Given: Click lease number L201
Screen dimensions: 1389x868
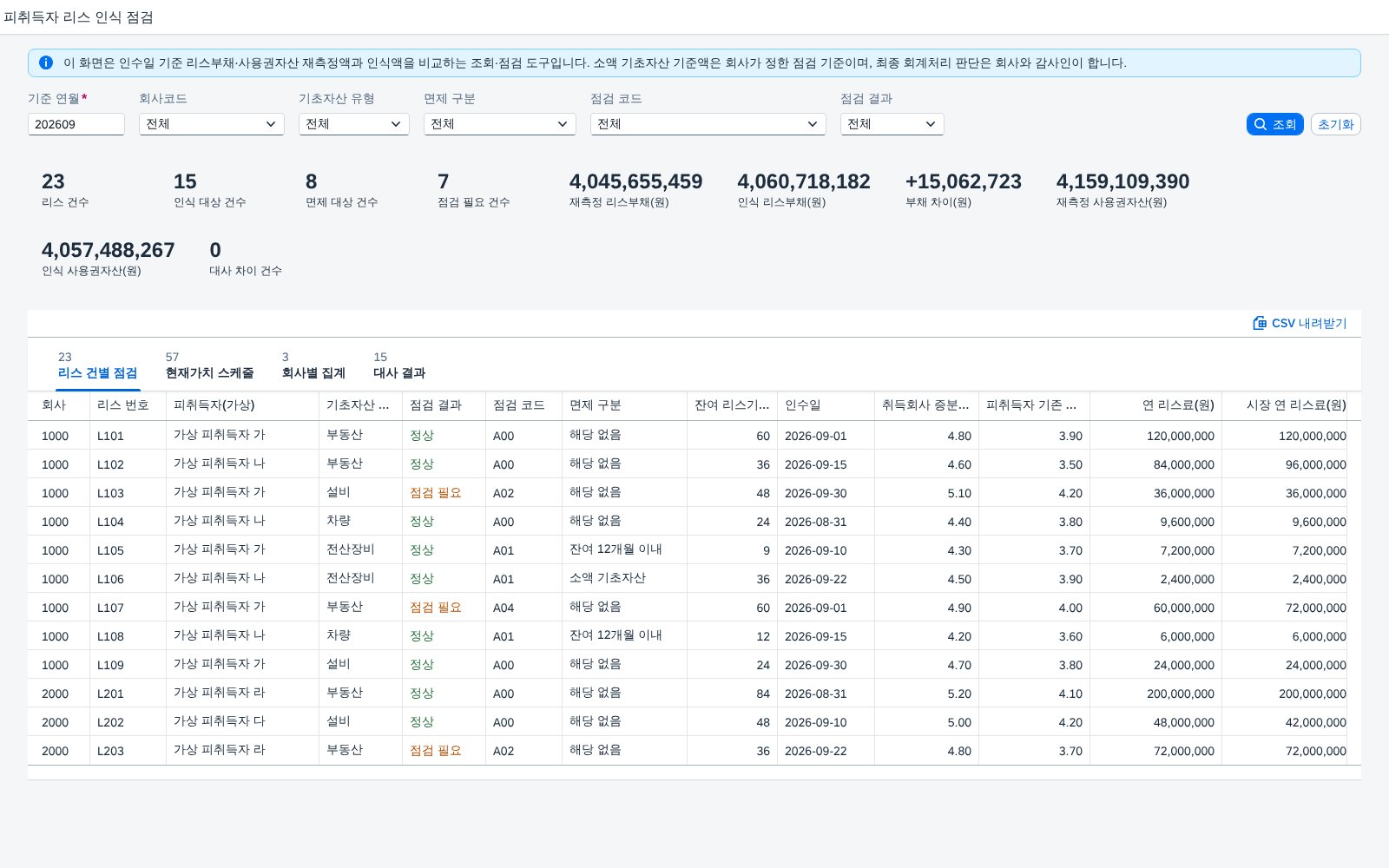Looking at the screenshot, I should point(110,694).
